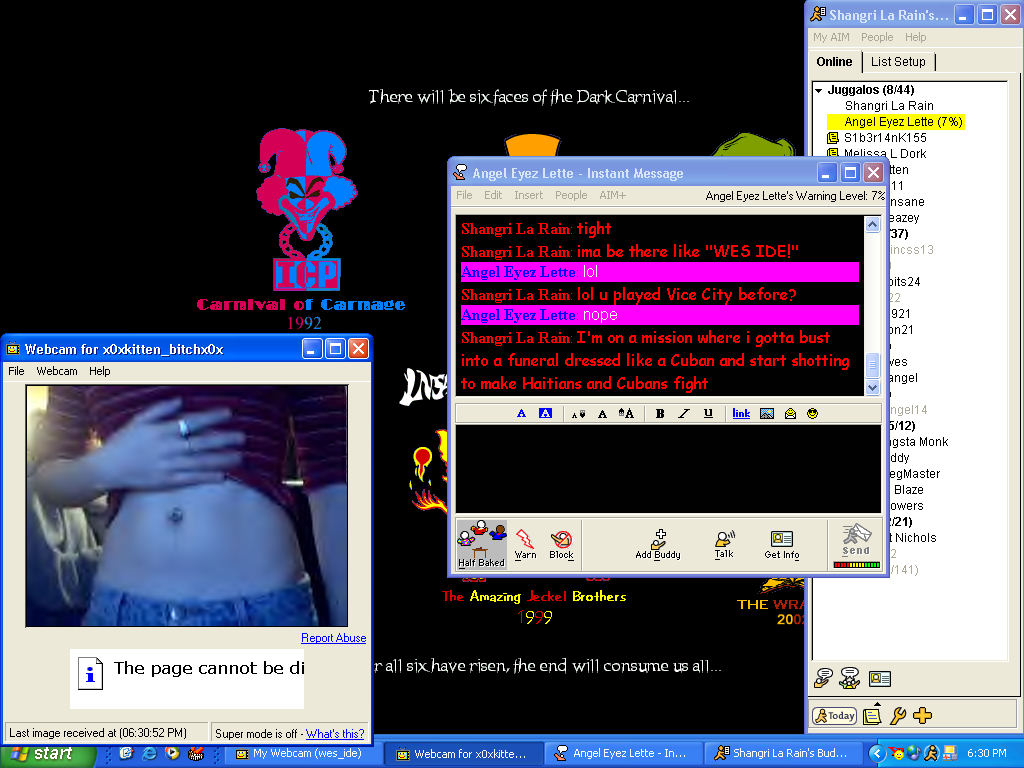Collapse the Juggalos buddy group
The width and height of the screenshot is (1024, 768).
pos(819,90)
